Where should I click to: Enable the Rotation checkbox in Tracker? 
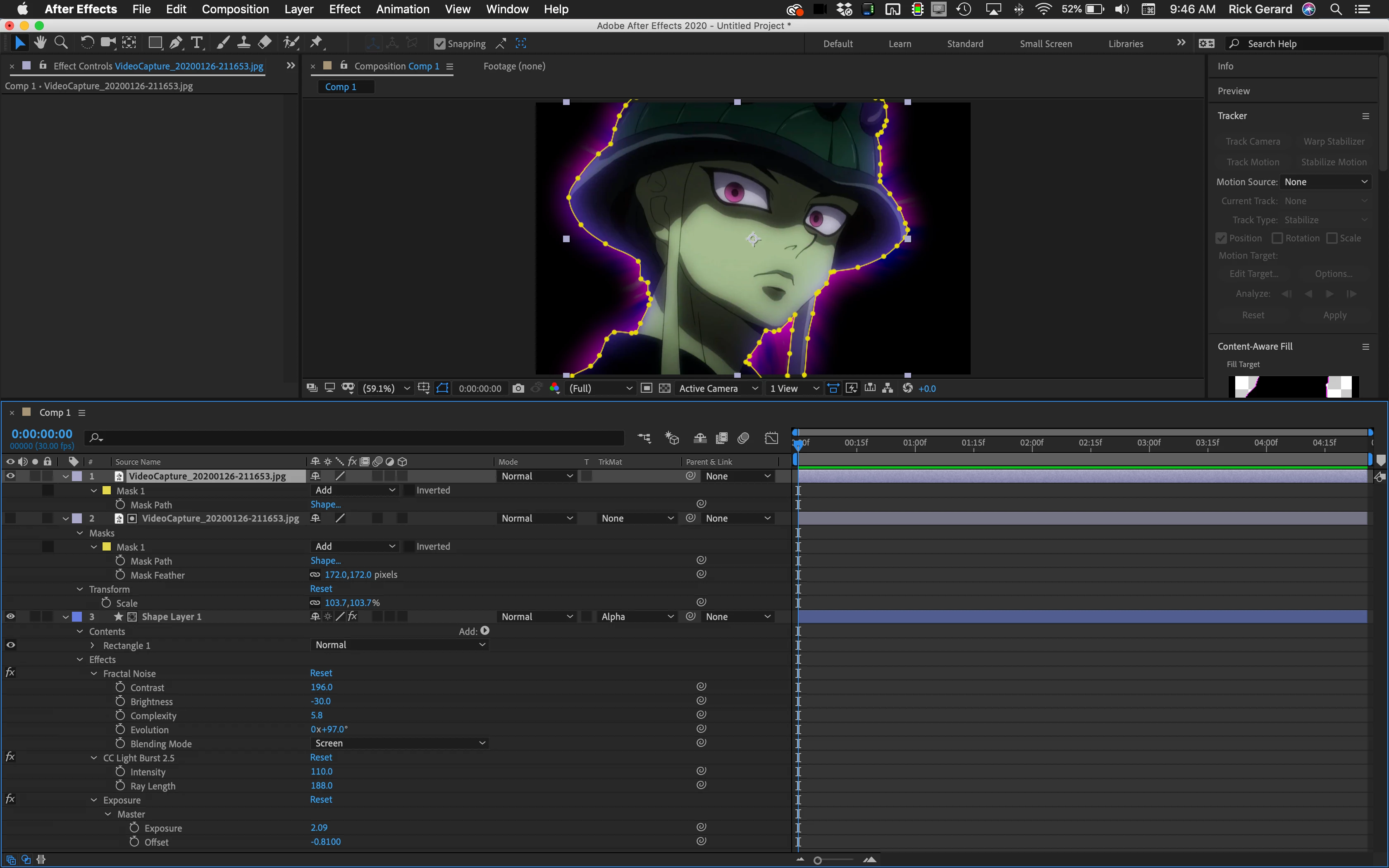1277,238
